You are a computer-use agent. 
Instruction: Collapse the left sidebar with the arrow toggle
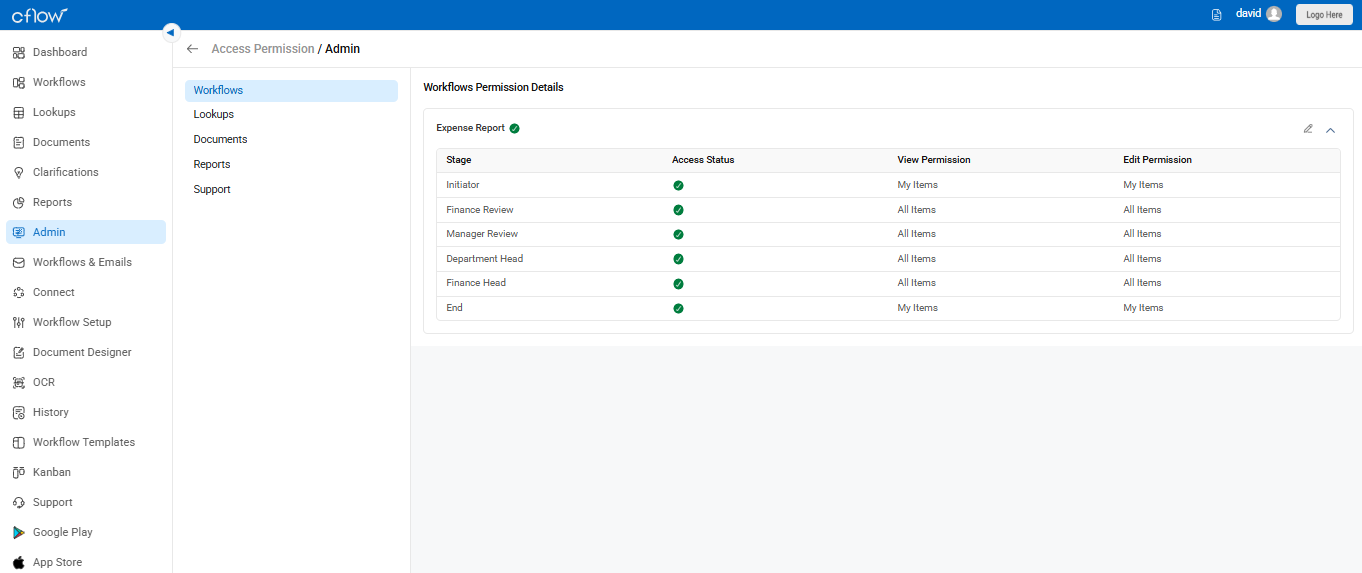[170, 32]
